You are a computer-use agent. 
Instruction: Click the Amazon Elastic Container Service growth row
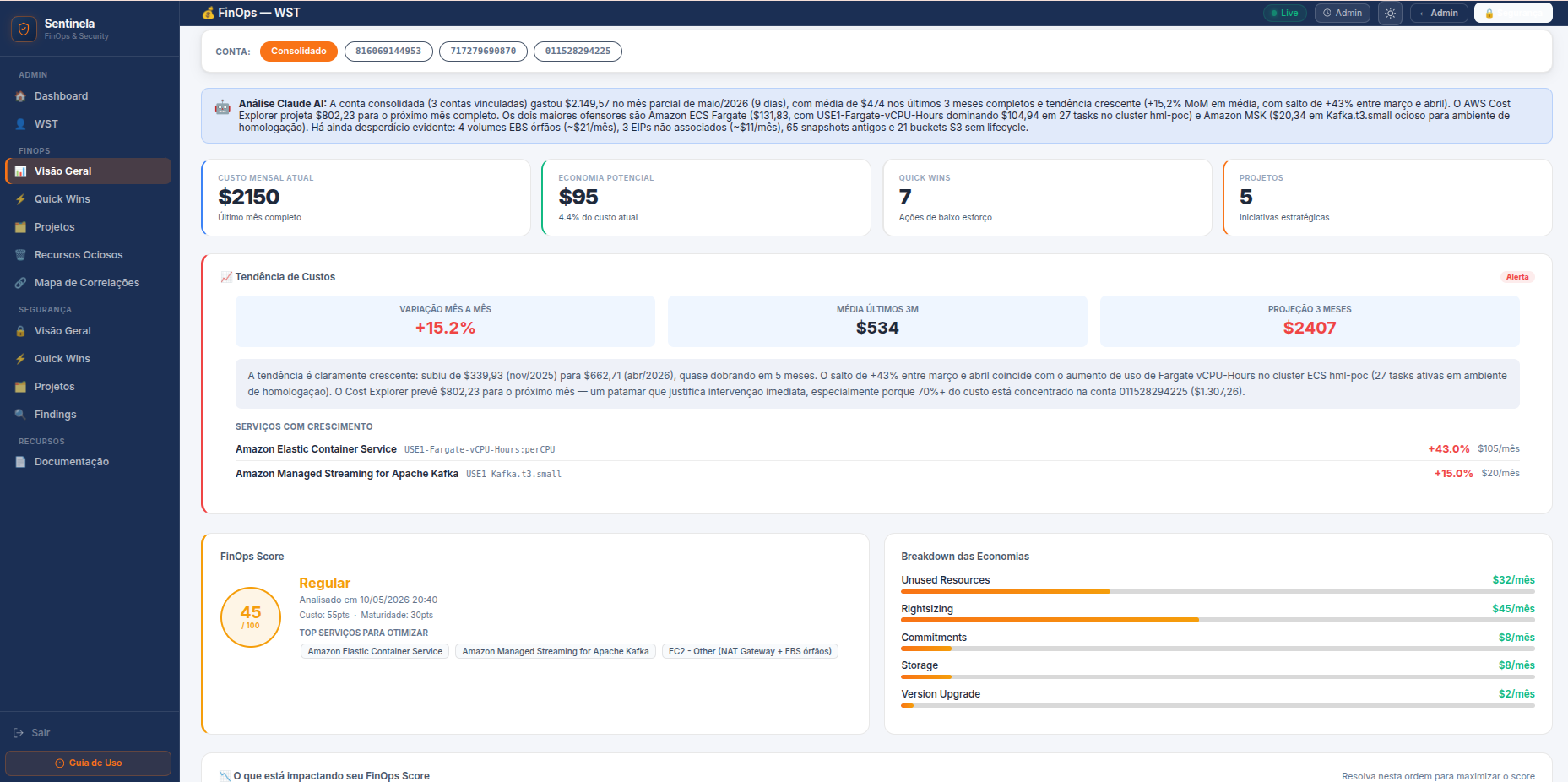click(x=877, y=449)
